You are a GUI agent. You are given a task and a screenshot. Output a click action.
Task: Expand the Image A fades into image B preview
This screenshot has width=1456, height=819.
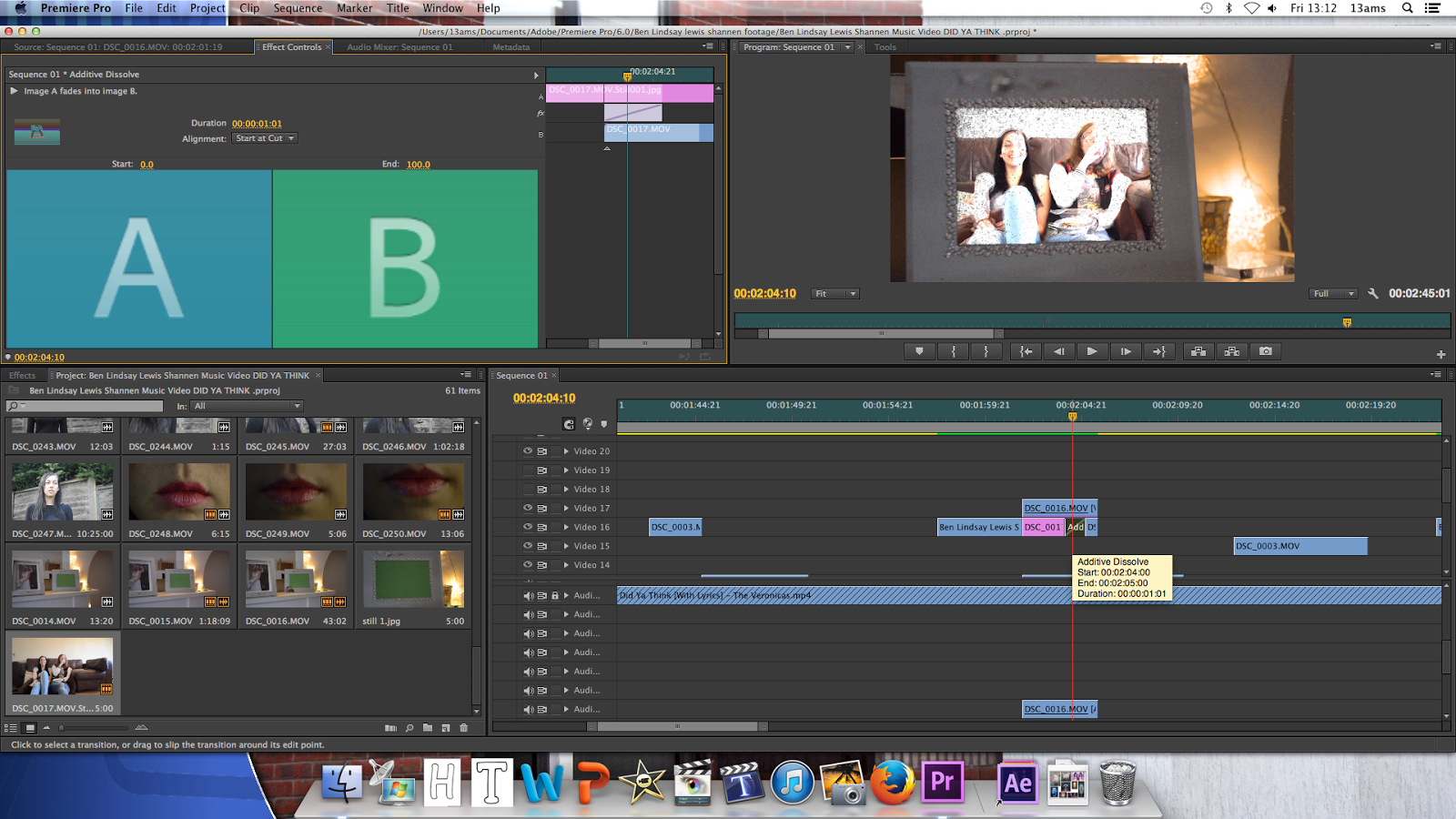(14, 91)
